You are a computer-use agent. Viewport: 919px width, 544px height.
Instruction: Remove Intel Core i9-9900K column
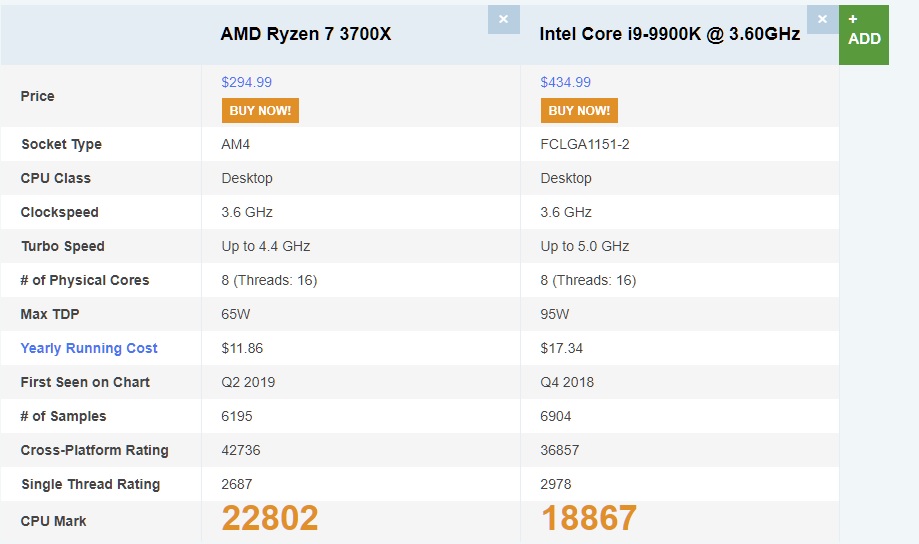pyautogui.click(x=822, y=19)
